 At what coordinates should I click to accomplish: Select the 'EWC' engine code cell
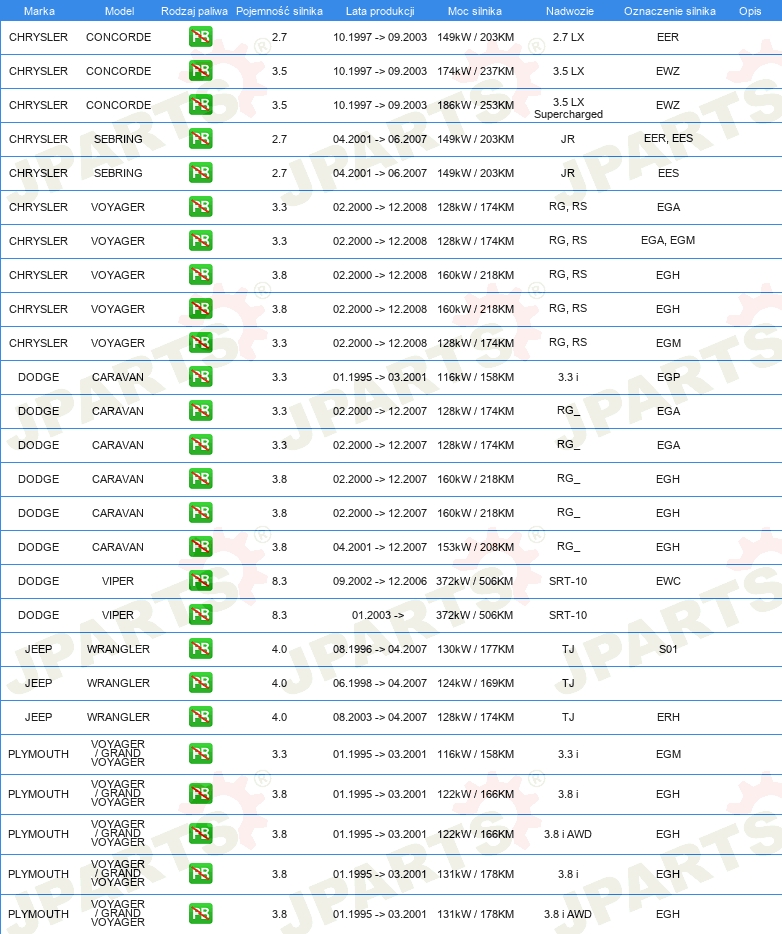tap(668, 581)
